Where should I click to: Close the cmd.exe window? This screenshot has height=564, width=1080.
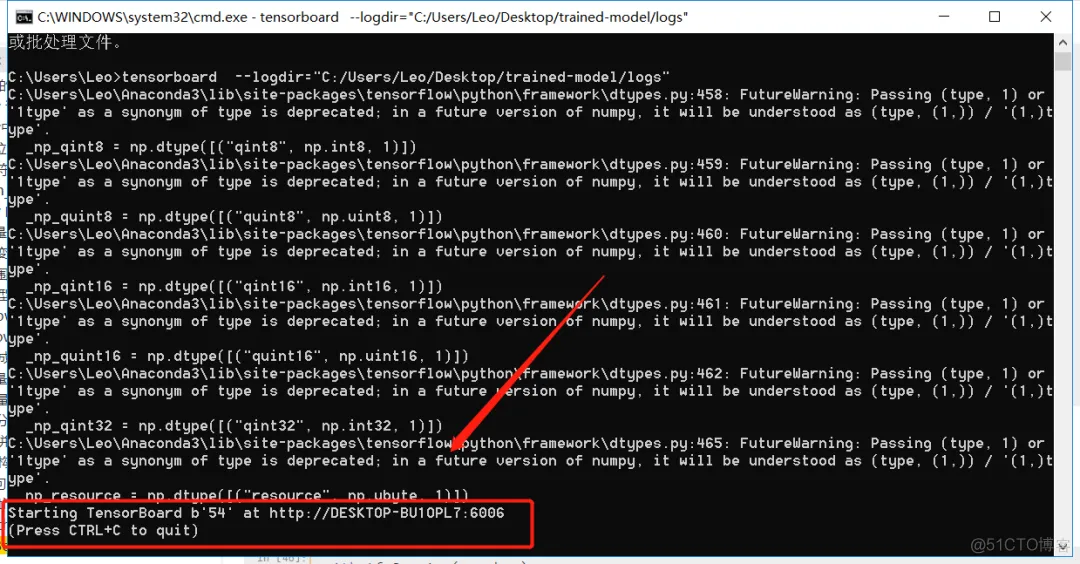pyautogui.click(x=1046, y=17)
